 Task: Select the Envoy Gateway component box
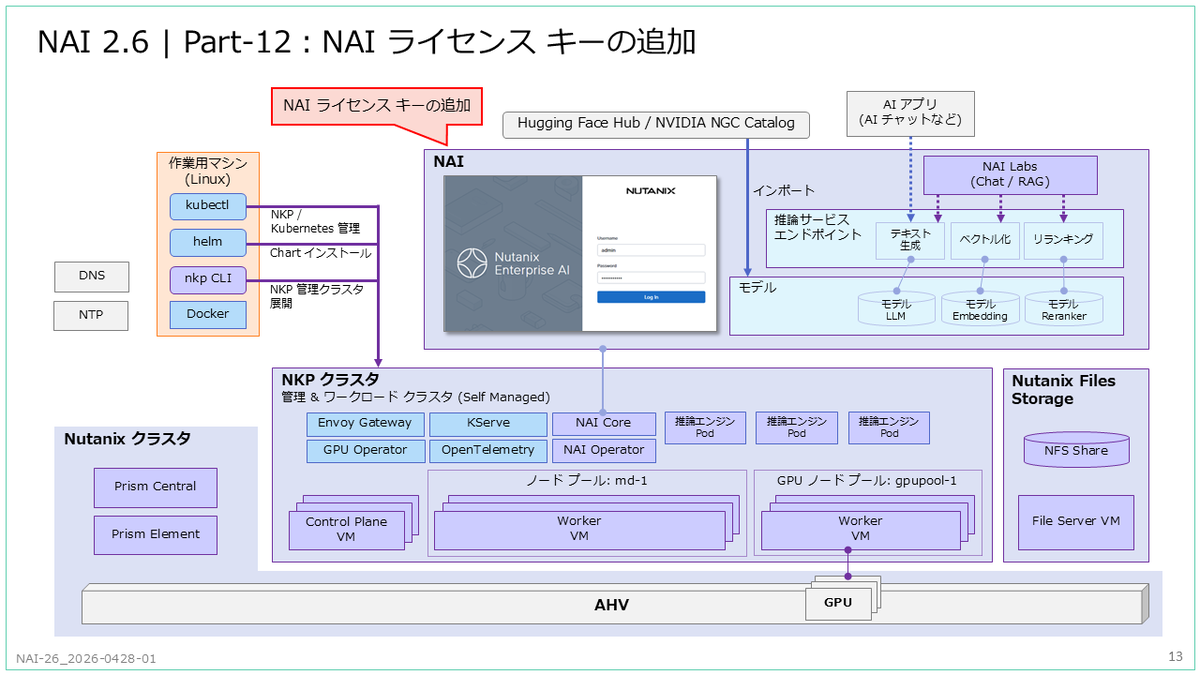coord(365,423)
